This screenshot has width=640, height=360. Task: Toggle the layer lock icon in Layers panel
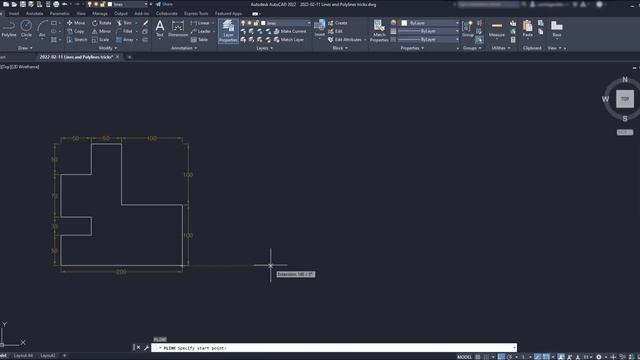point(256,23)
